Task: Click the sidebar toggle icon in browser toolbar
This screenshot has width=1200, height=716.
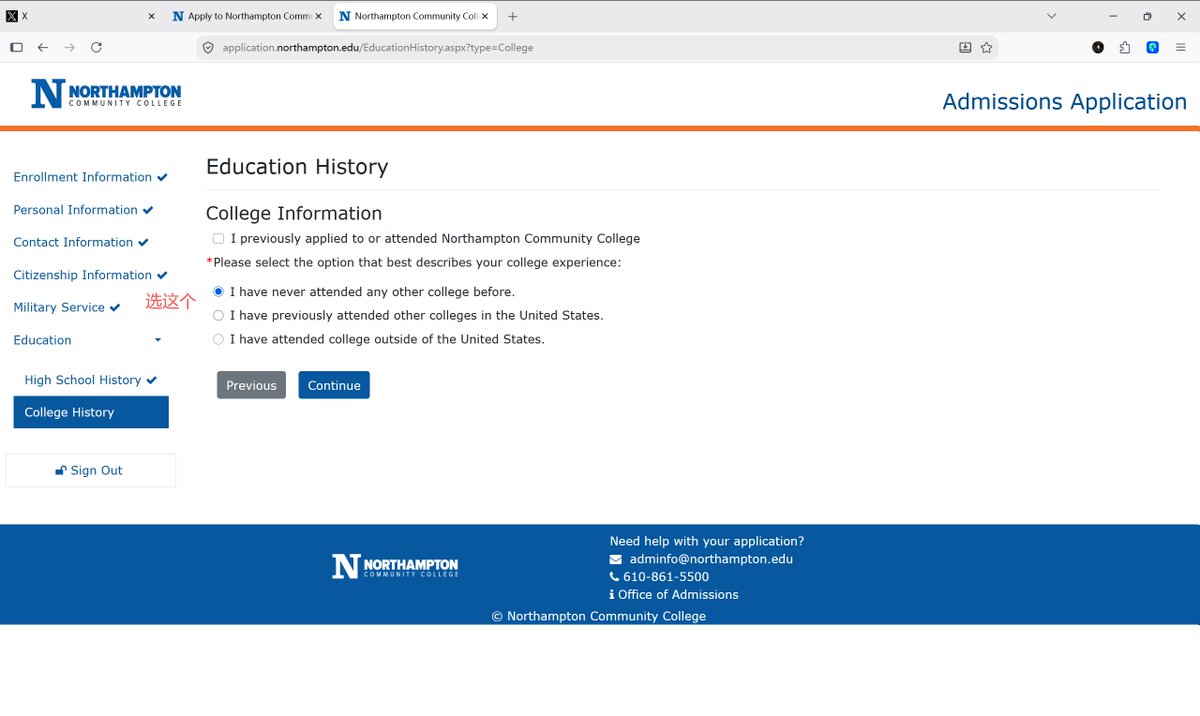Action: (x=16, y=47)
